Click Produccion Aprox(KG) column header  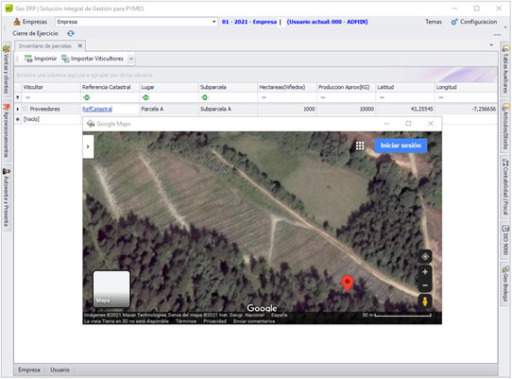pyautogui.click(x=346, y=87)
